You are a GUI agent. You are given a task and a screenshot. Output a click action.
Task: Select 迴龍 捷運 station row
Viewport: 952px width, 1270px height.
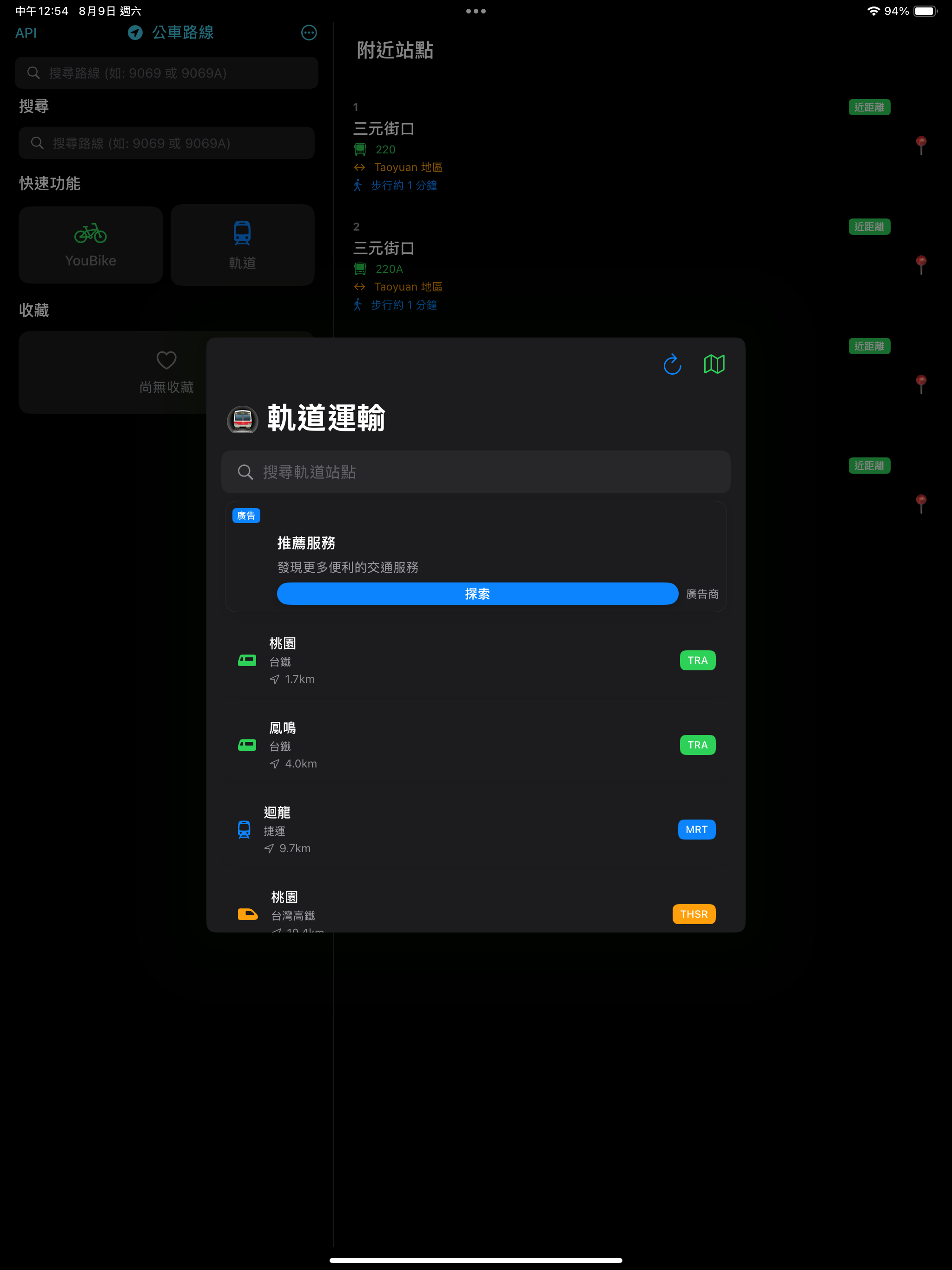(476, 830)
